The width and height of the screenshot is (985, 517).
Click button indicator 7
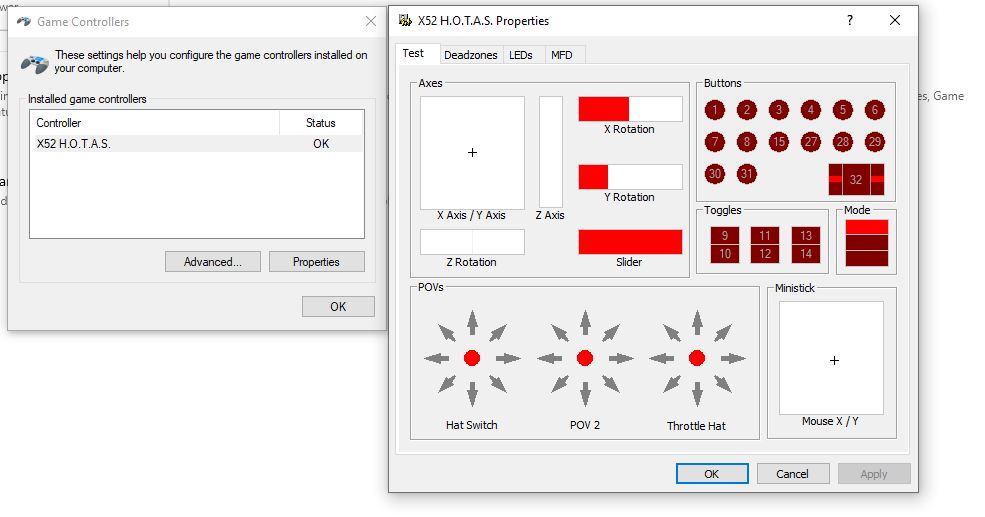[x=714, y=142]
